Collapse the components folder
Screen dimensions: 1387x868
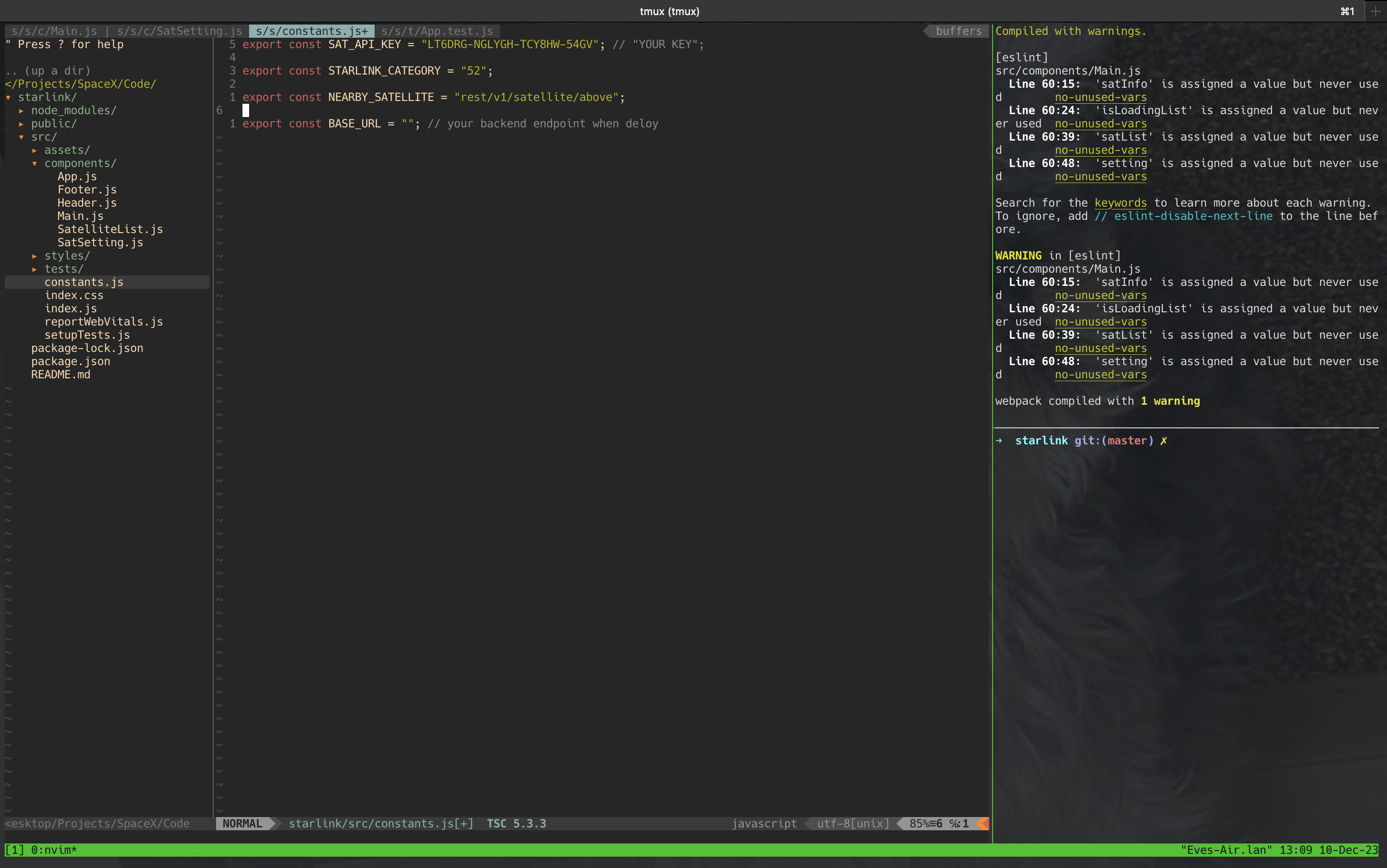click(80, 163)
